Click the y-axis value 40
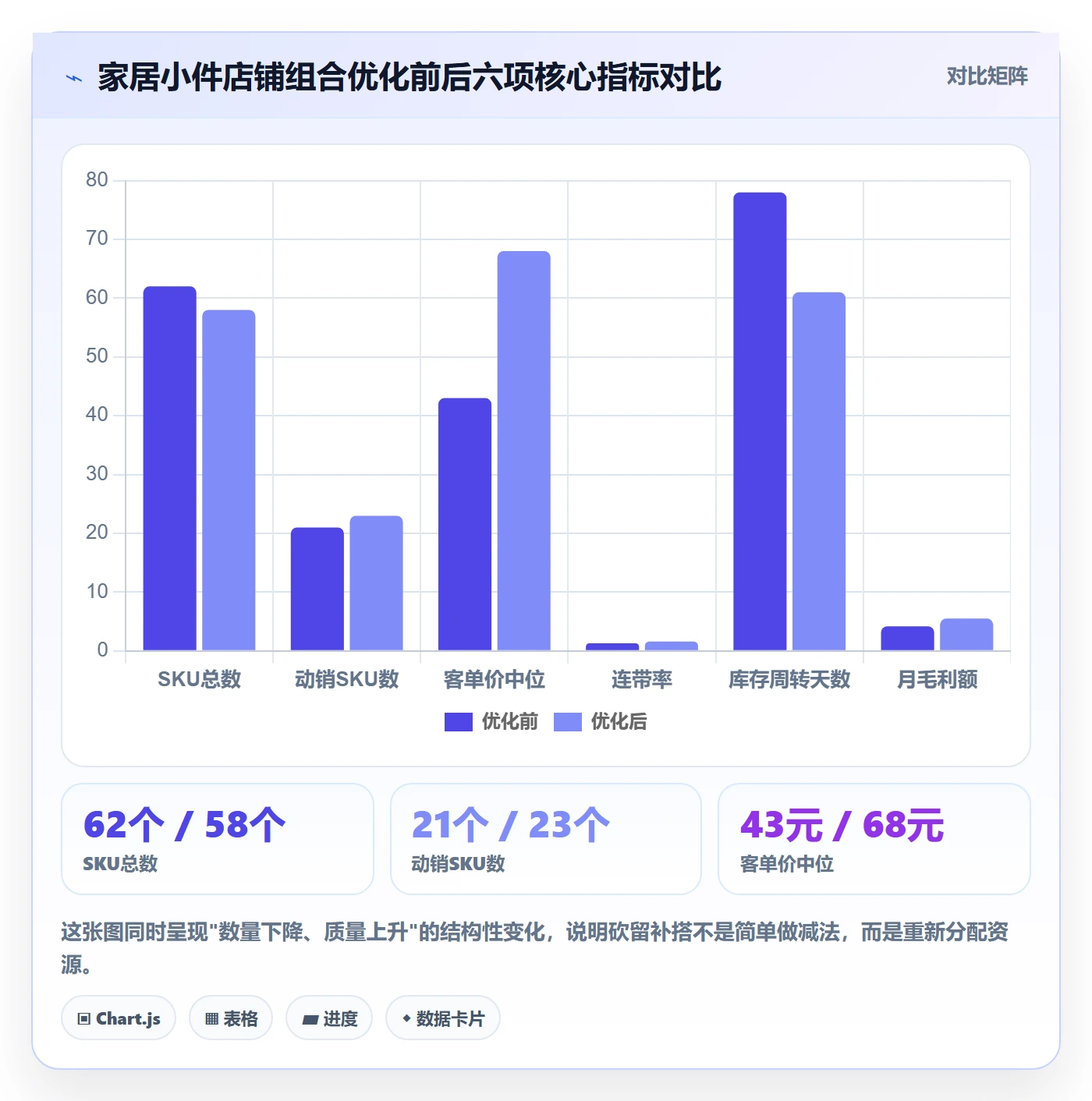1092x1101 pixels. click(x=97, y=414)
